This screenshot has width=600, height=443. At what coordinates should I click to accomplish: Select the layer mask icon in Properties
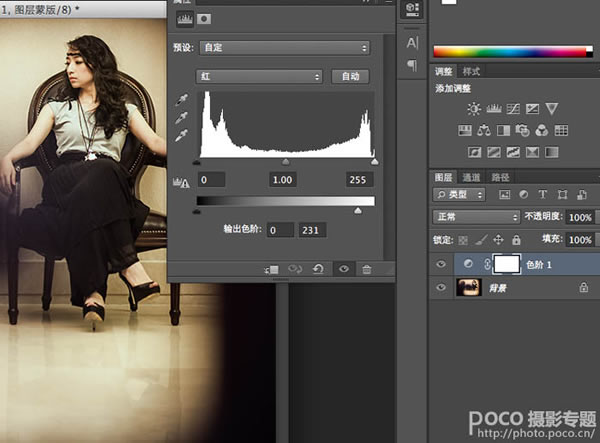click(x=205, y=18)
